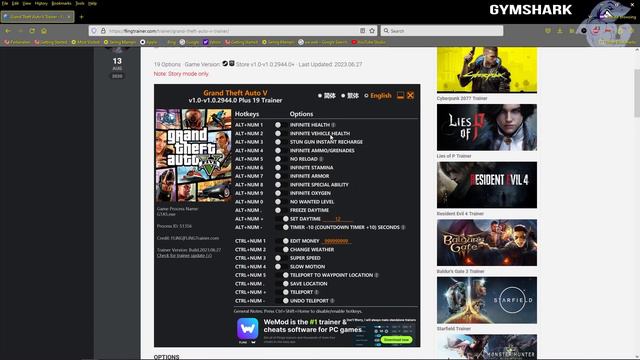
Task: Open the Bookmarks menu
Action: click(x=61, y=3)
